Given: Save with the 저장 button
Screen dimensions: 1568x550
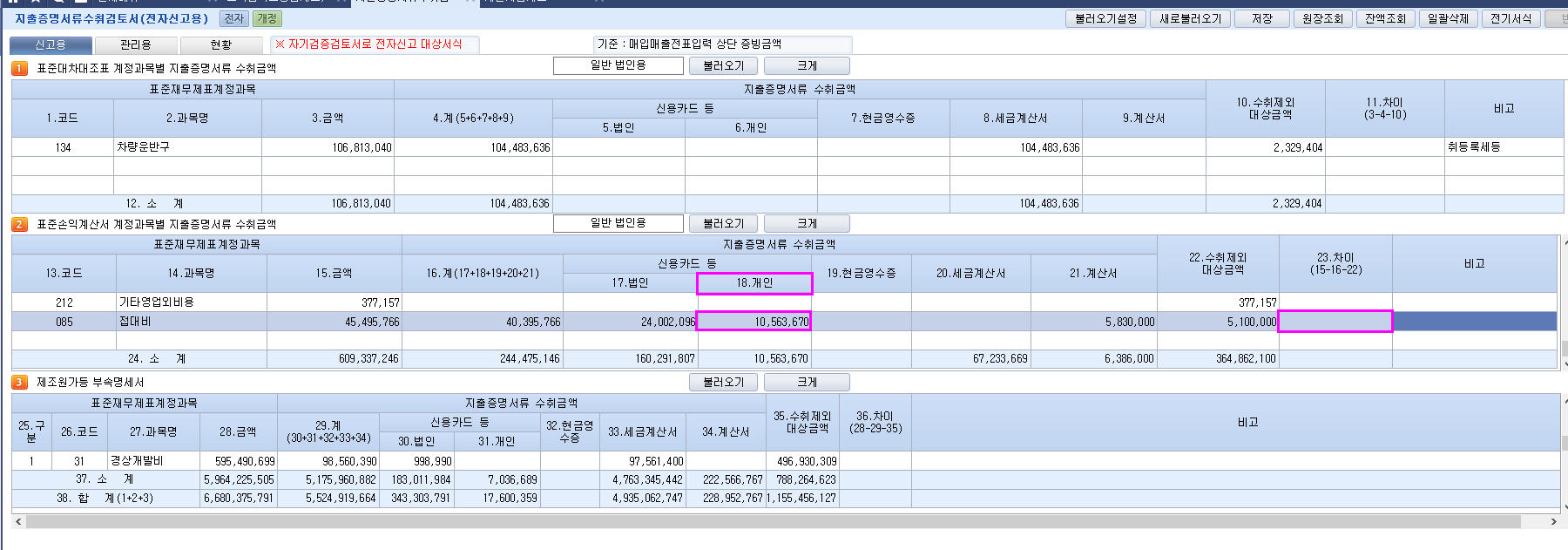Looking at the screenshot, I should pos(1261,18).
